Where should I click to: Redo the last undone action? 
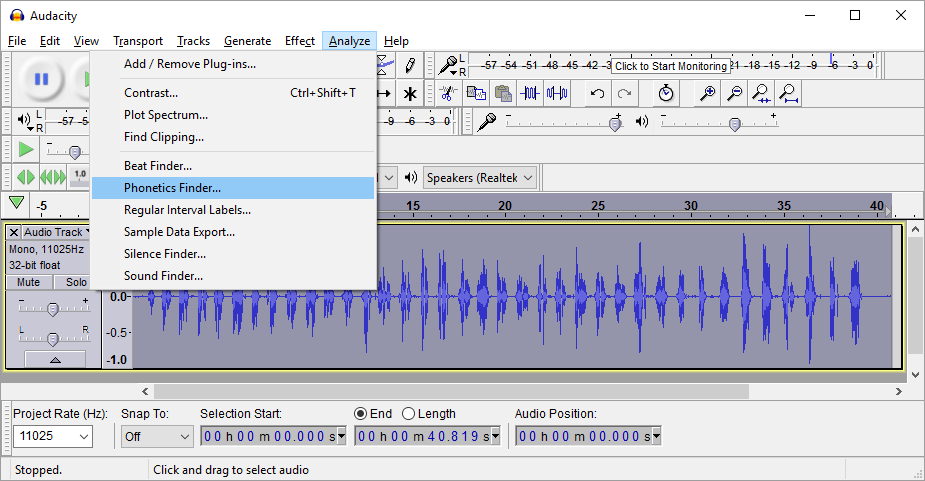tap(624, 93)
